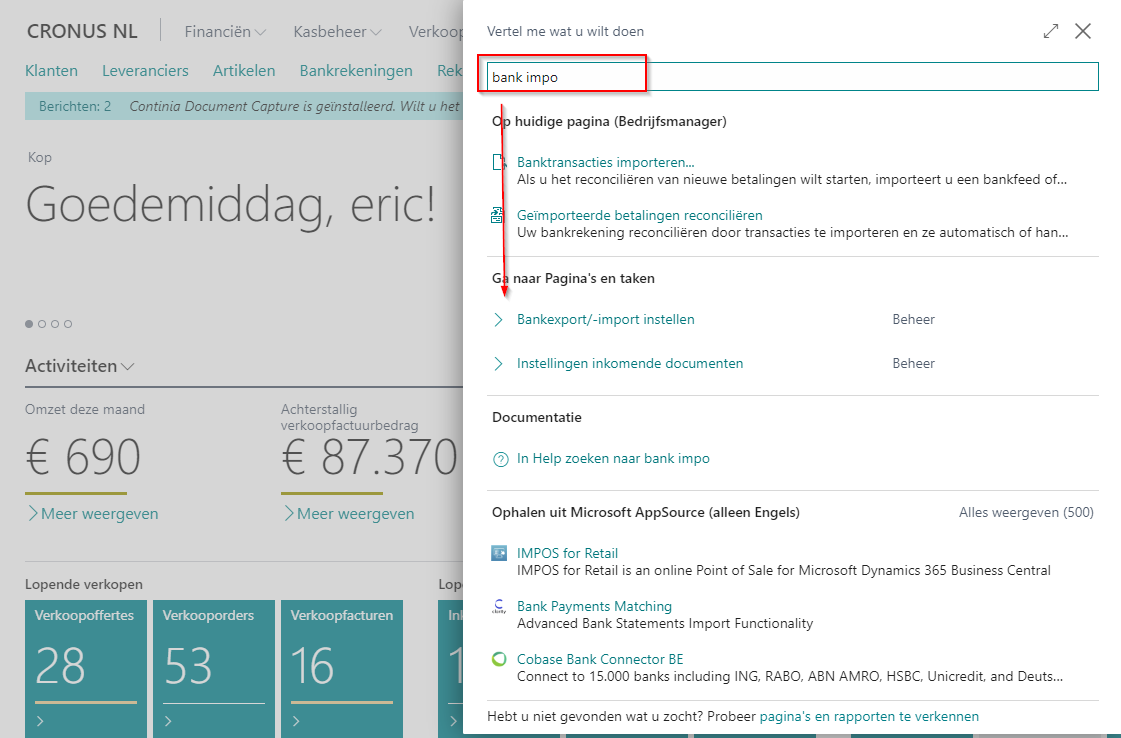Close the search dialog
The height and width of the screenshot is (738, 1121).
[1082, 31]
